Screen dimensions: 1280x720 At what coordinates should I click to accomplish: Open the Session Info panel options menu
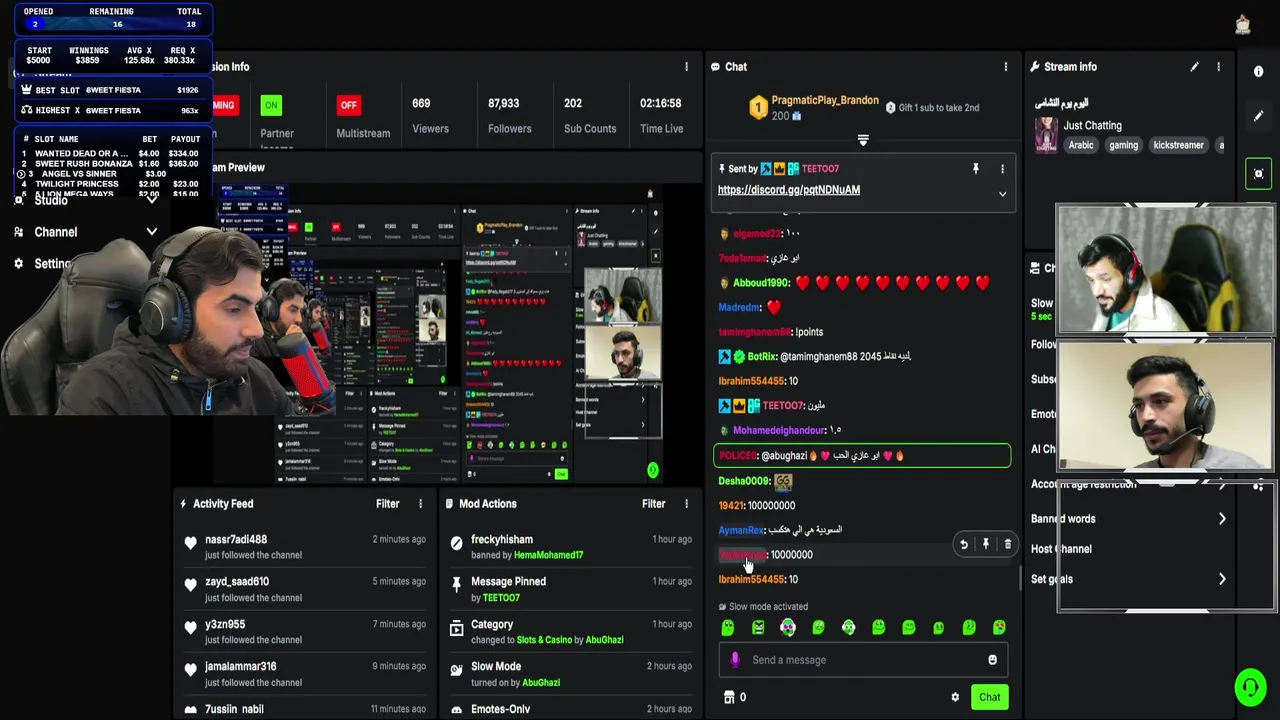pos(686,67)
